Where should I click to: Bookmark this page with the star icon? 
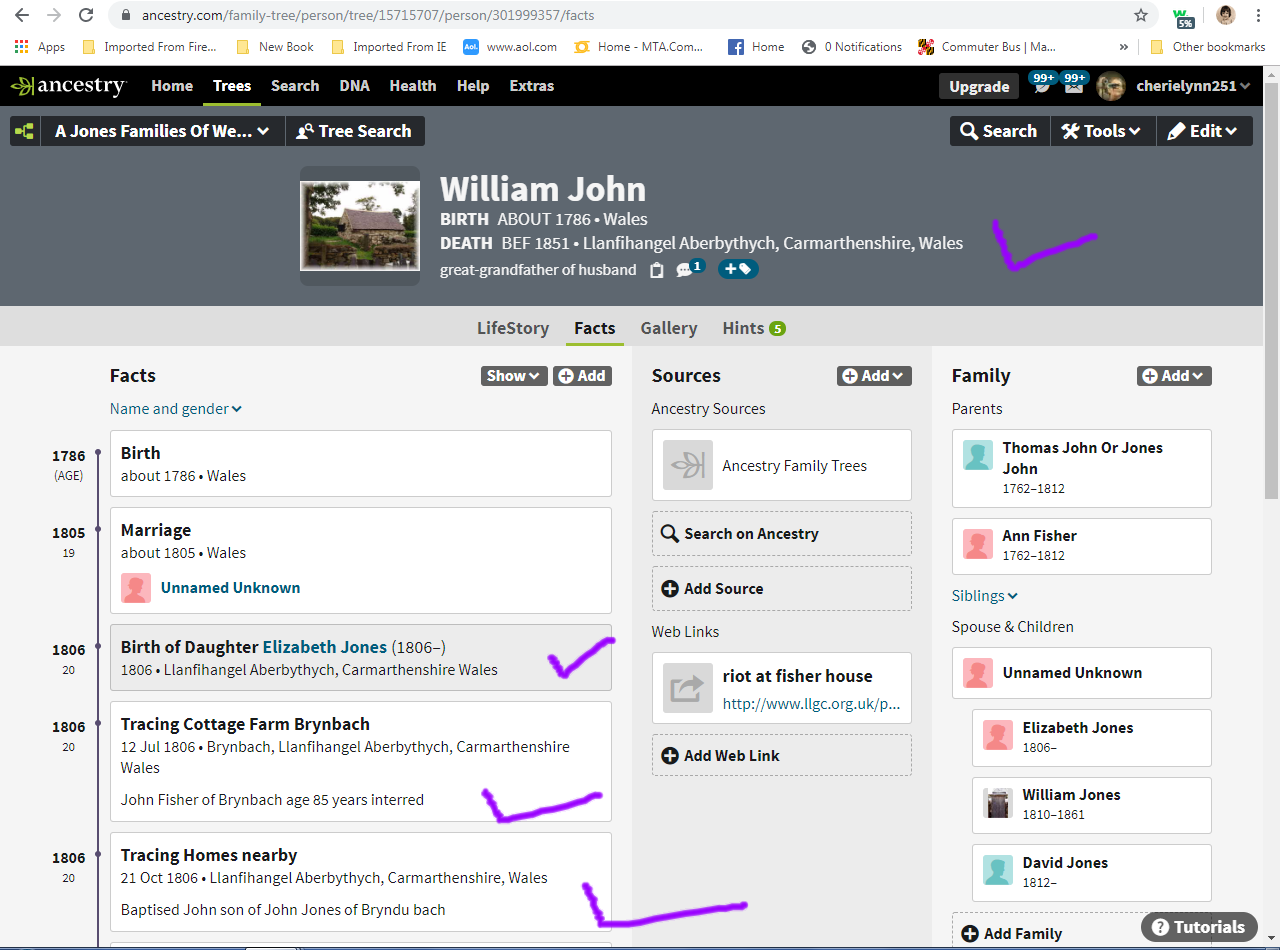tap(1141, 15)
